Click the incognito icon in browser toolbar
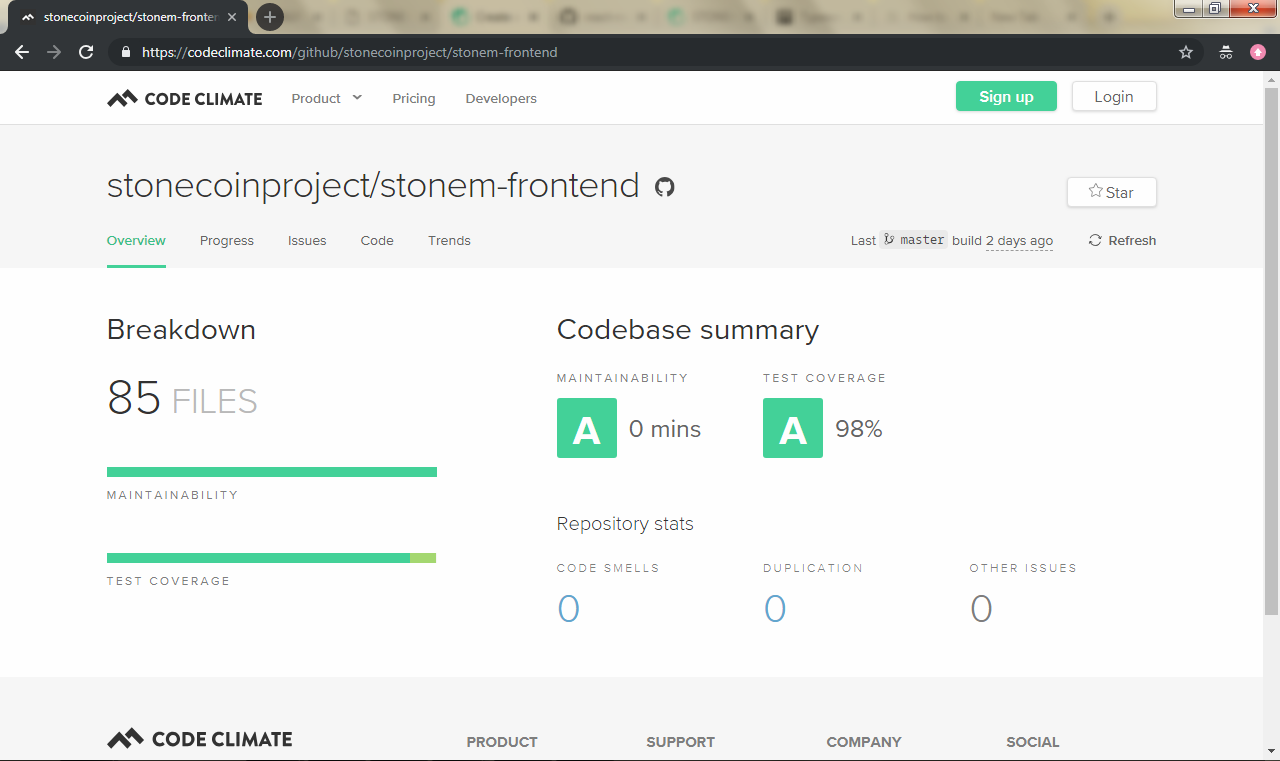 point(1226,52)
